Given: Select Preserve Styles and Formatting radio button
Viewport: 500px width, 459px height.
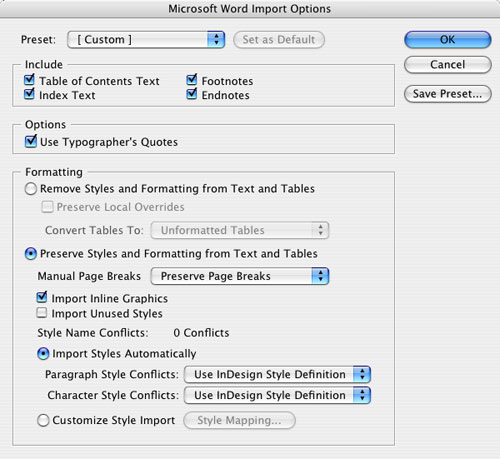Looking at the screenshot, I should click(x=31, y=254).
